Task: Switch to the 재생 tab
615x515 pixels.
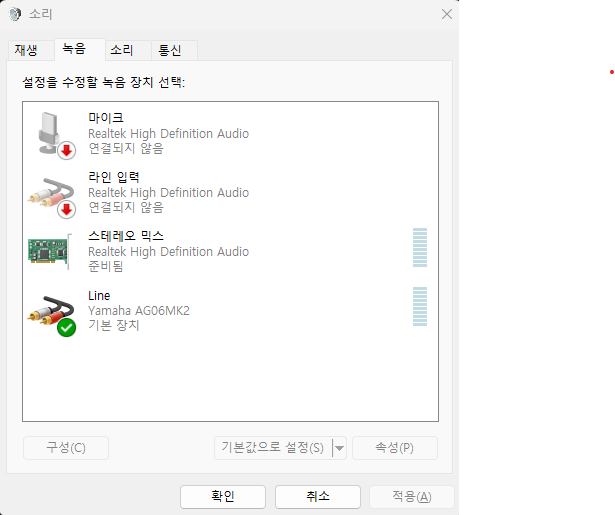Action: click(27, 50)
